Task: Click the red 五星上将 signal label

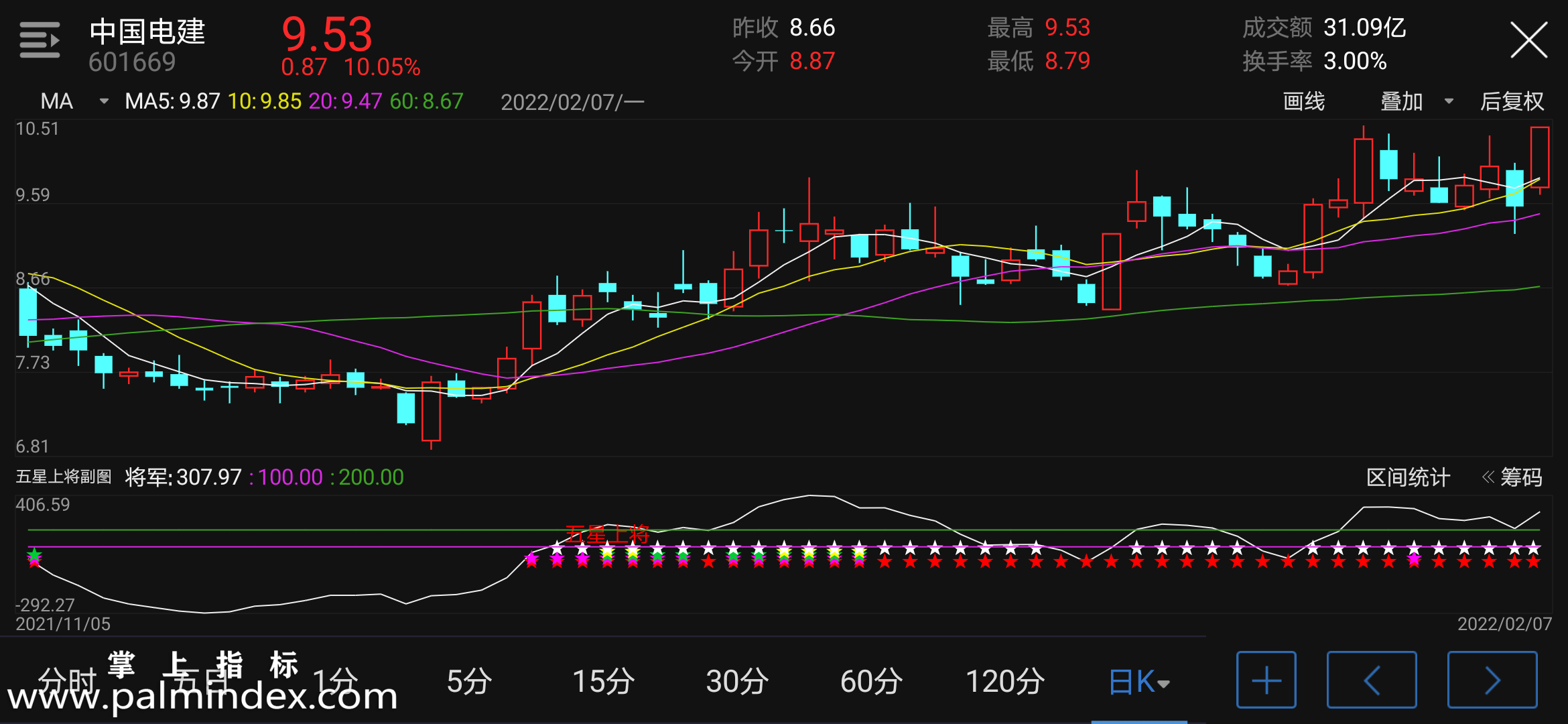Action: [607, 534]
